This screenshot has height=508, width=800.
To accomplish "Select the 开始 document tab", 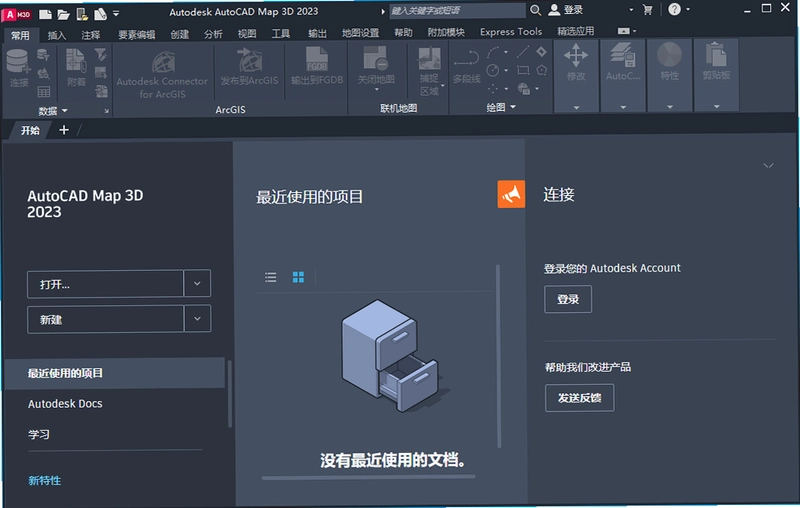I will 30,131.
